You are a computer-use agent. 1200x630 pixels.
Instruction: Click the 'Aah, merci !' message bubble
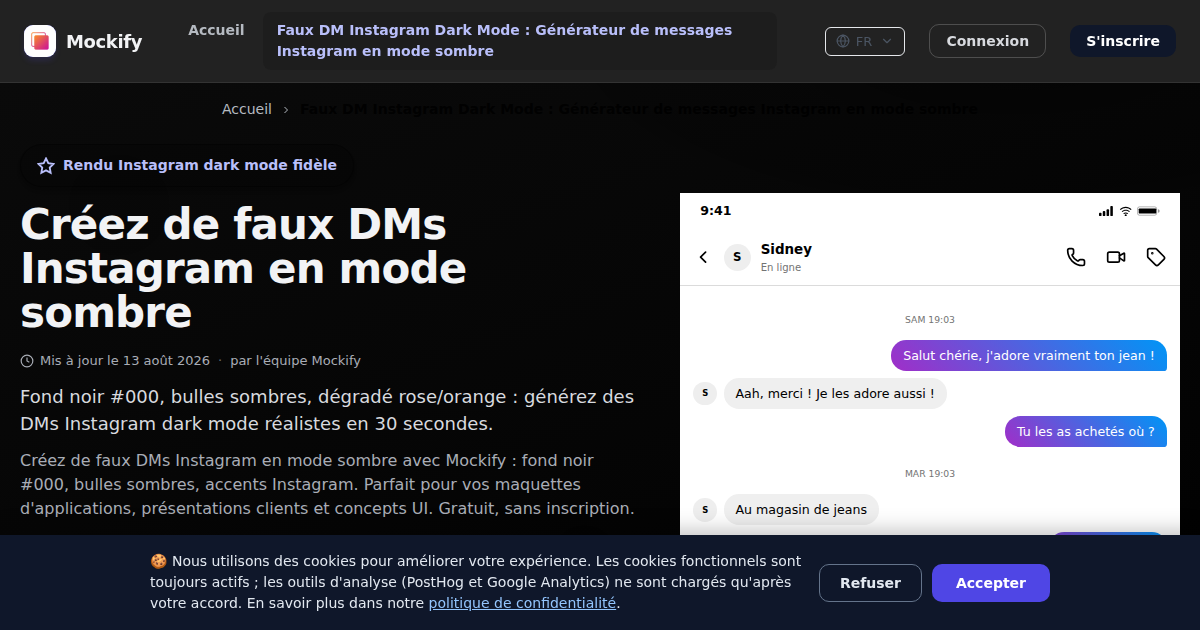[x=835, y=393]
